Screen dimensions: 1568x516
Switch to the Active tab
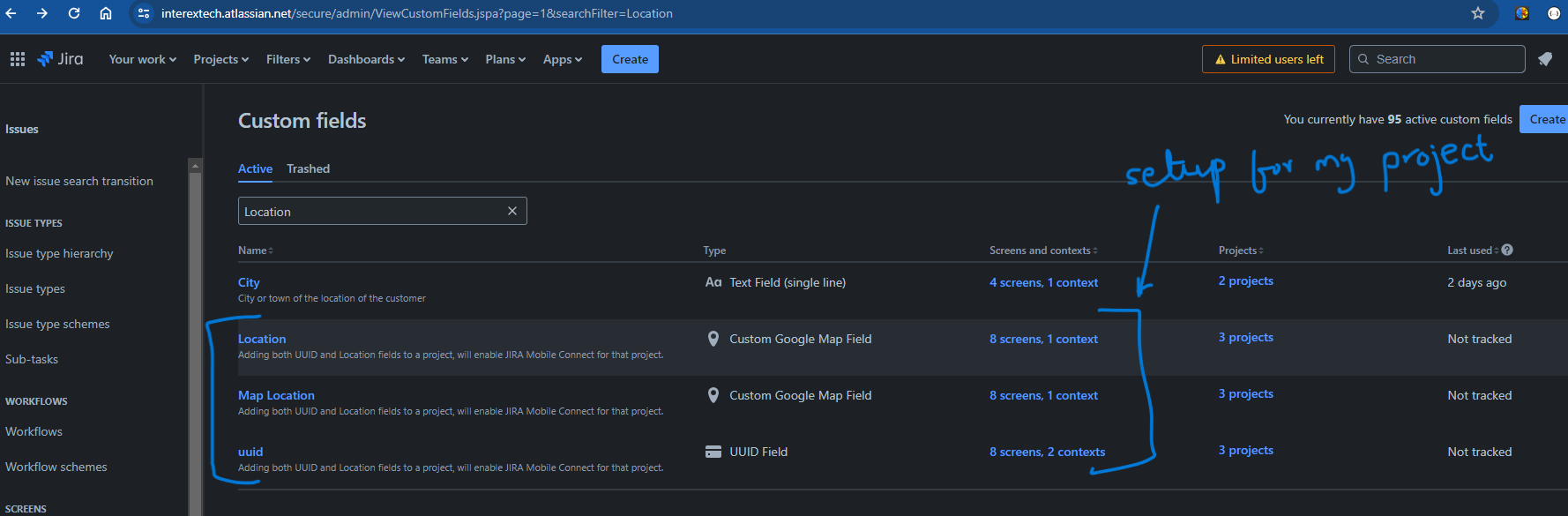pyautogui.click(x=255, y=168)
